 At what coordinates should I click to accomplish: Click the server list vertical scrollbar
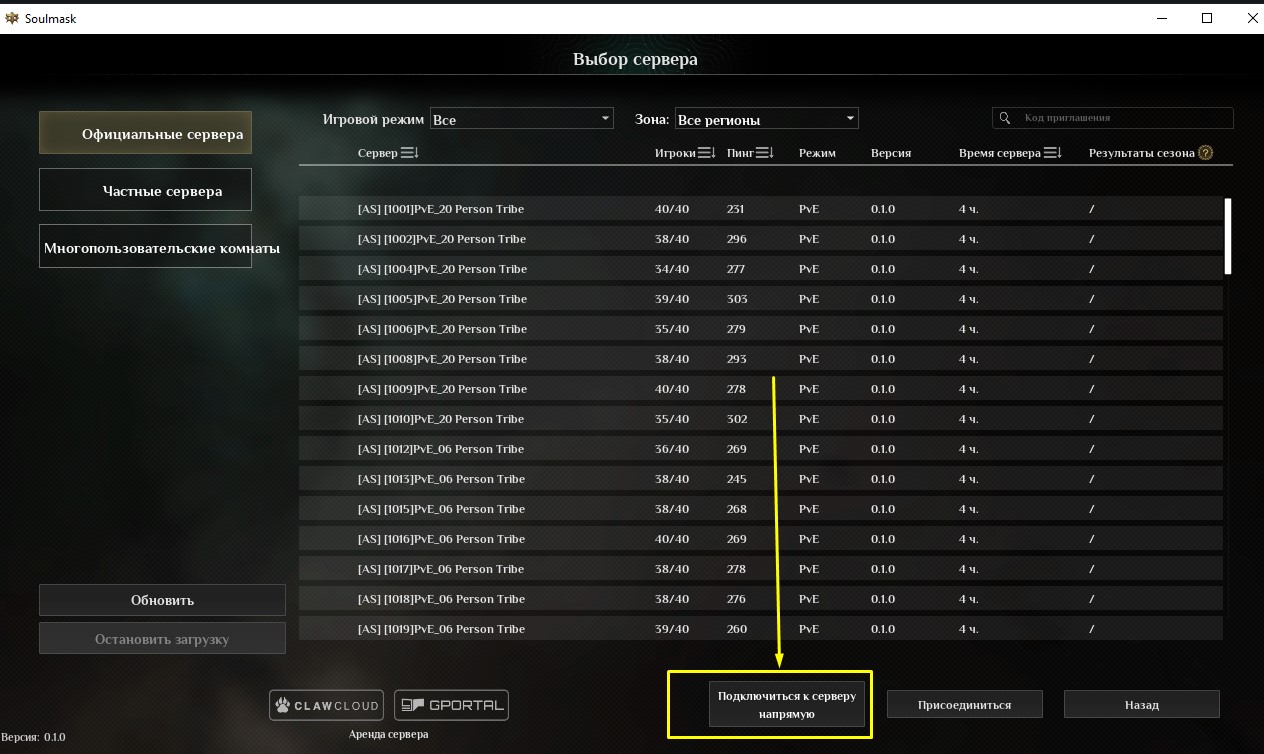point(1228,236)
